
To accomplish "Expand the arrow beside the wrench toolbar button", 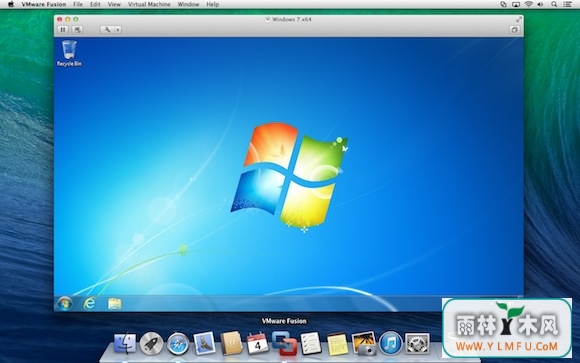I will point(118,30).
